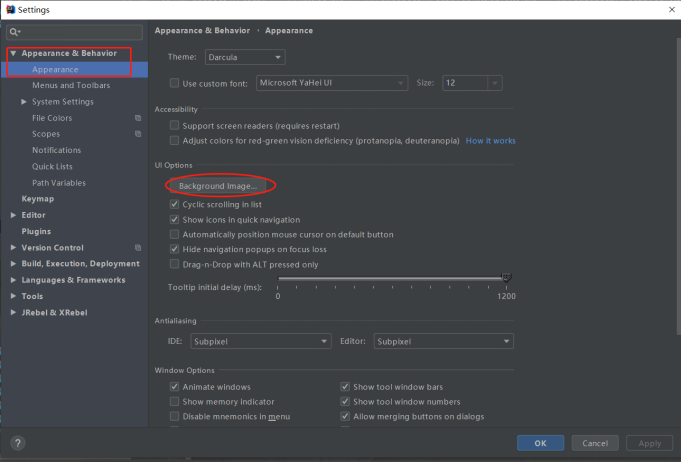Open the IDE antialiasing Subpixel dropdown
This screenshot has height=463, width=681.
click(x=261, y=341)
